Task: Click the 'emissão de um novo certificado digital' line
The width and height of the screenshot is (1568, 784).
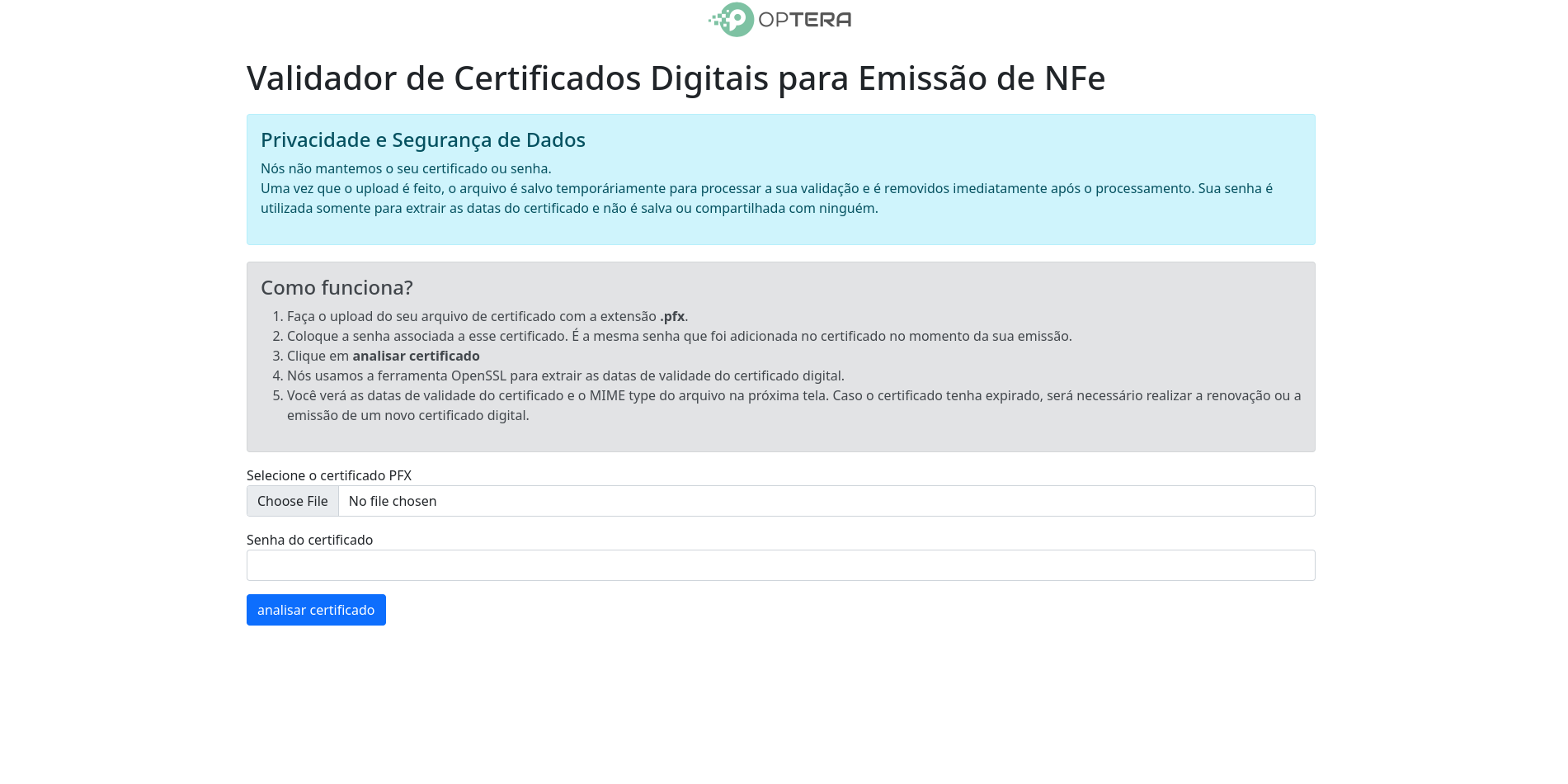Action: 407,415
